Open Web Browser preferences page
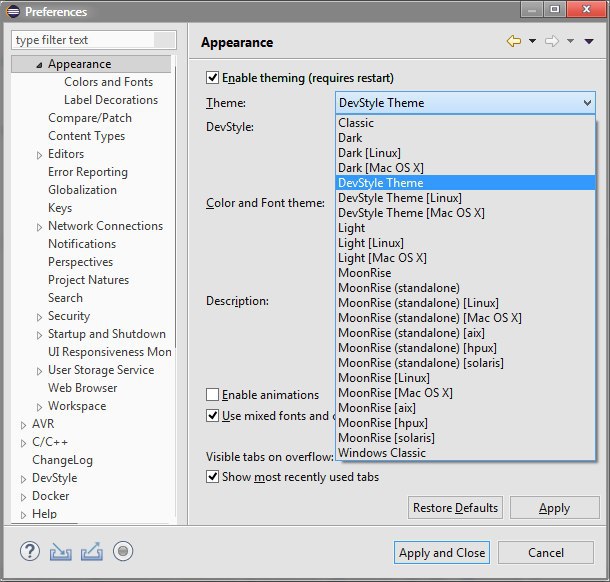The image size is (610, 582). 82,387
